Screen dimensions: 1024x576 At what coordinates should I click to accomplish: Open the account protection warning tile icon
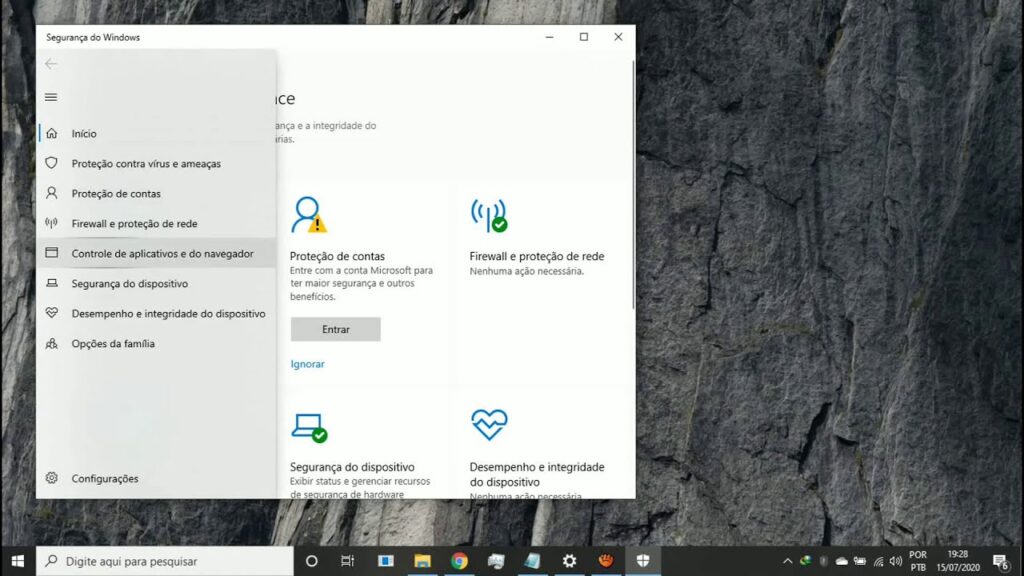pos(309,215)
